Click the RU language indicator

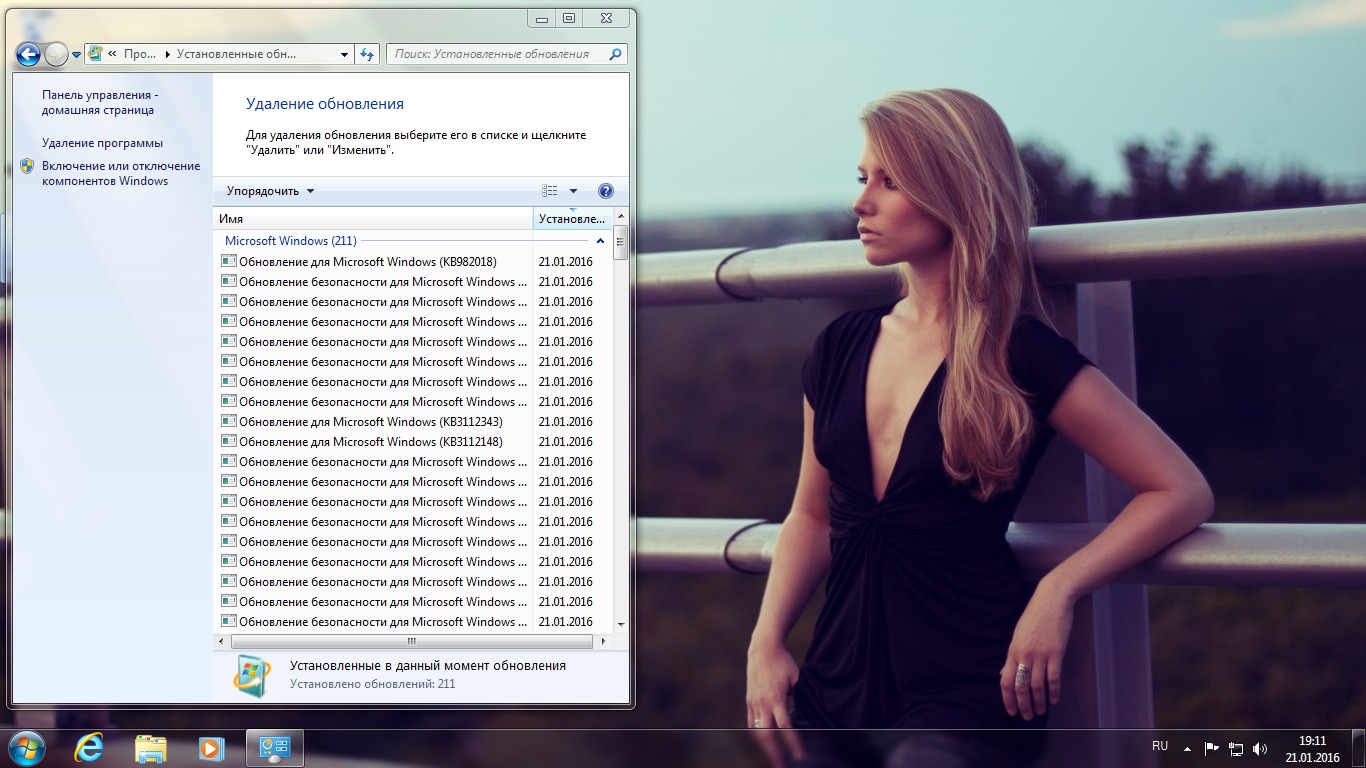coord(1160,746)
